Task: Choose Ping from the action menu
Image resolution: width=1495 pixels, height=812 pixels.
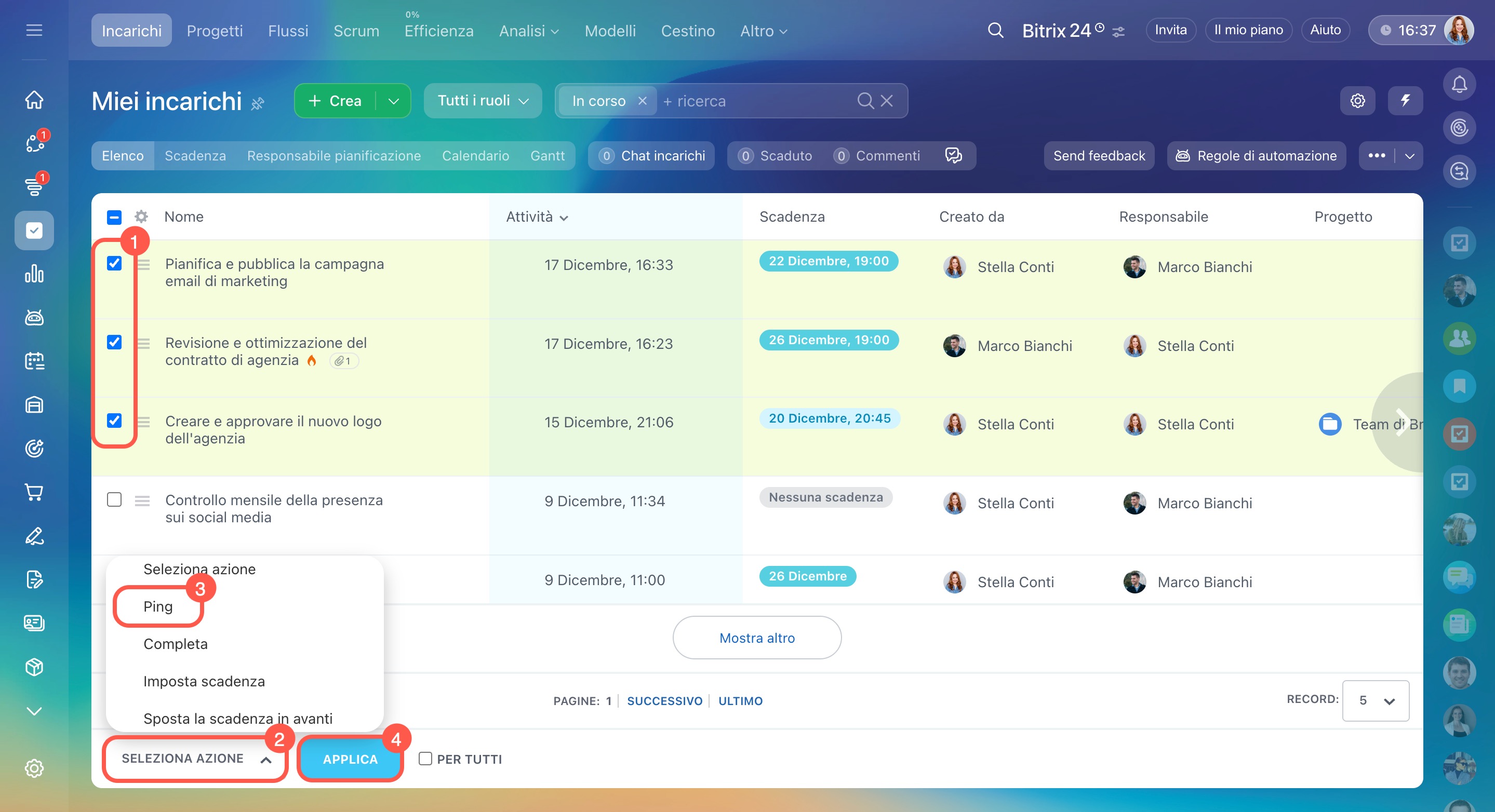Action: coord(158,606)
